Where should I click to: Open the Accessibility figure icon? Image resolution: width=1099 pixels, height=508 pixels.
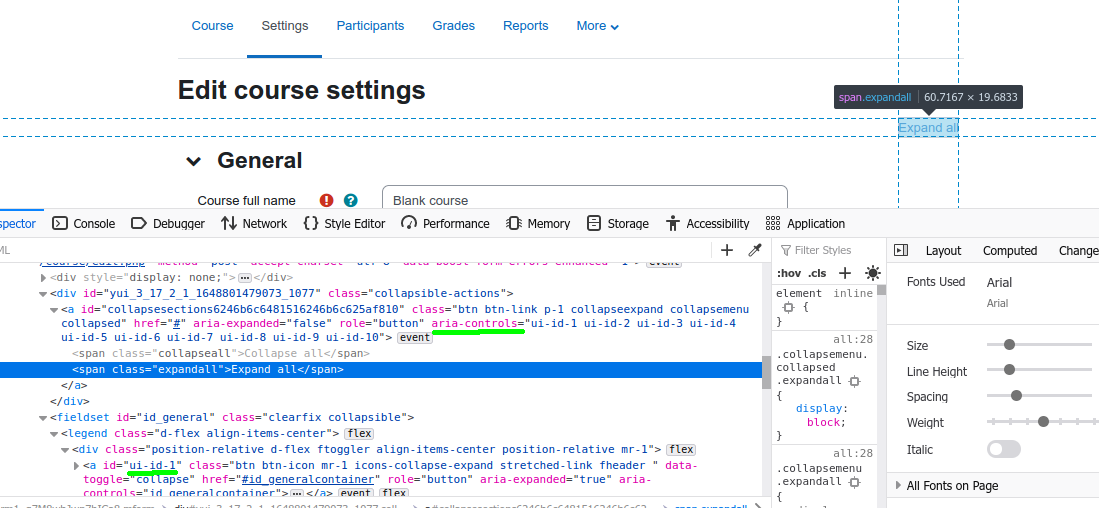click(x=673, y=224)
